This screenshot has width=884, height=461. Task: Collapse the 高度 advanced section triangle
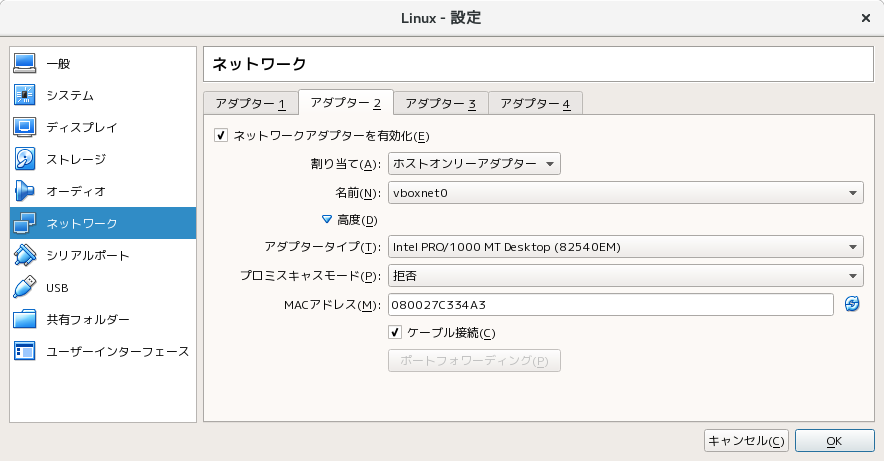pos(326,219)
